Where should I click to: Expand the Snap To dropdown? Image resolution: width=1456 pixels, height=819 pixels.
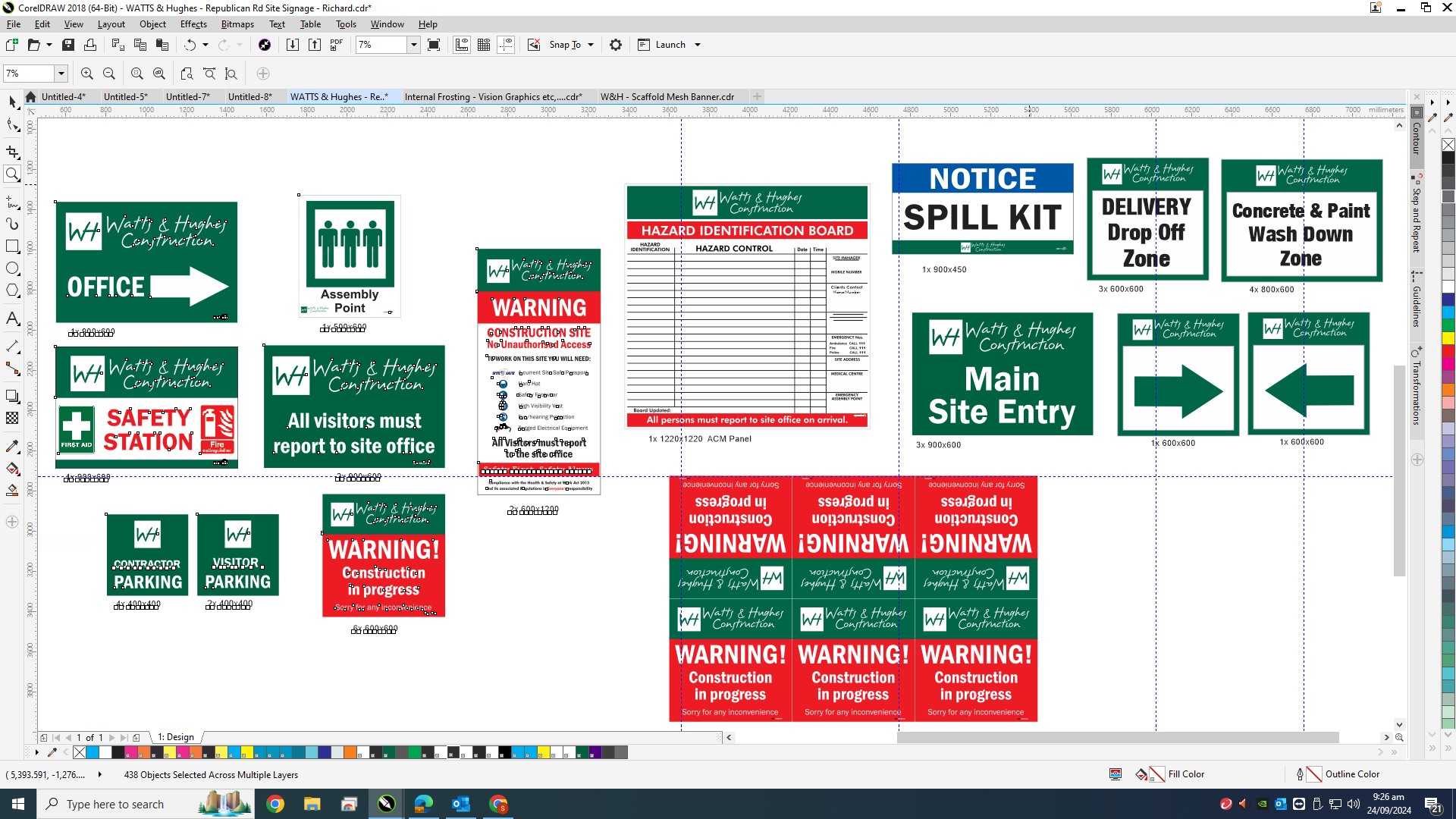(591, 45)
